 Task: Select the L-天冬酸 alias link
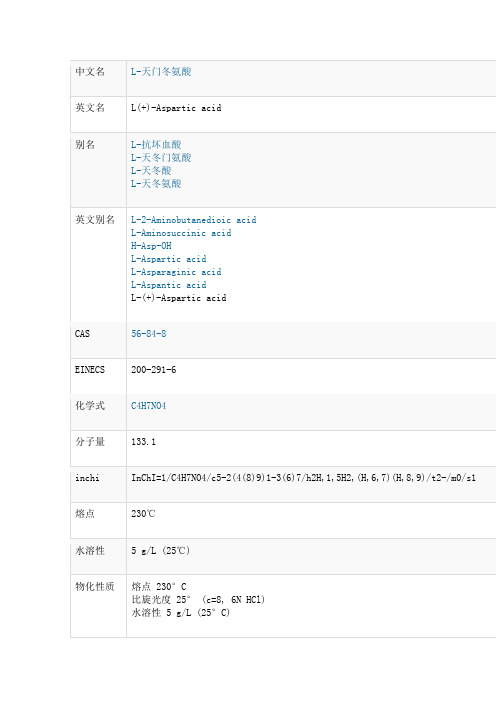(151, 171)
